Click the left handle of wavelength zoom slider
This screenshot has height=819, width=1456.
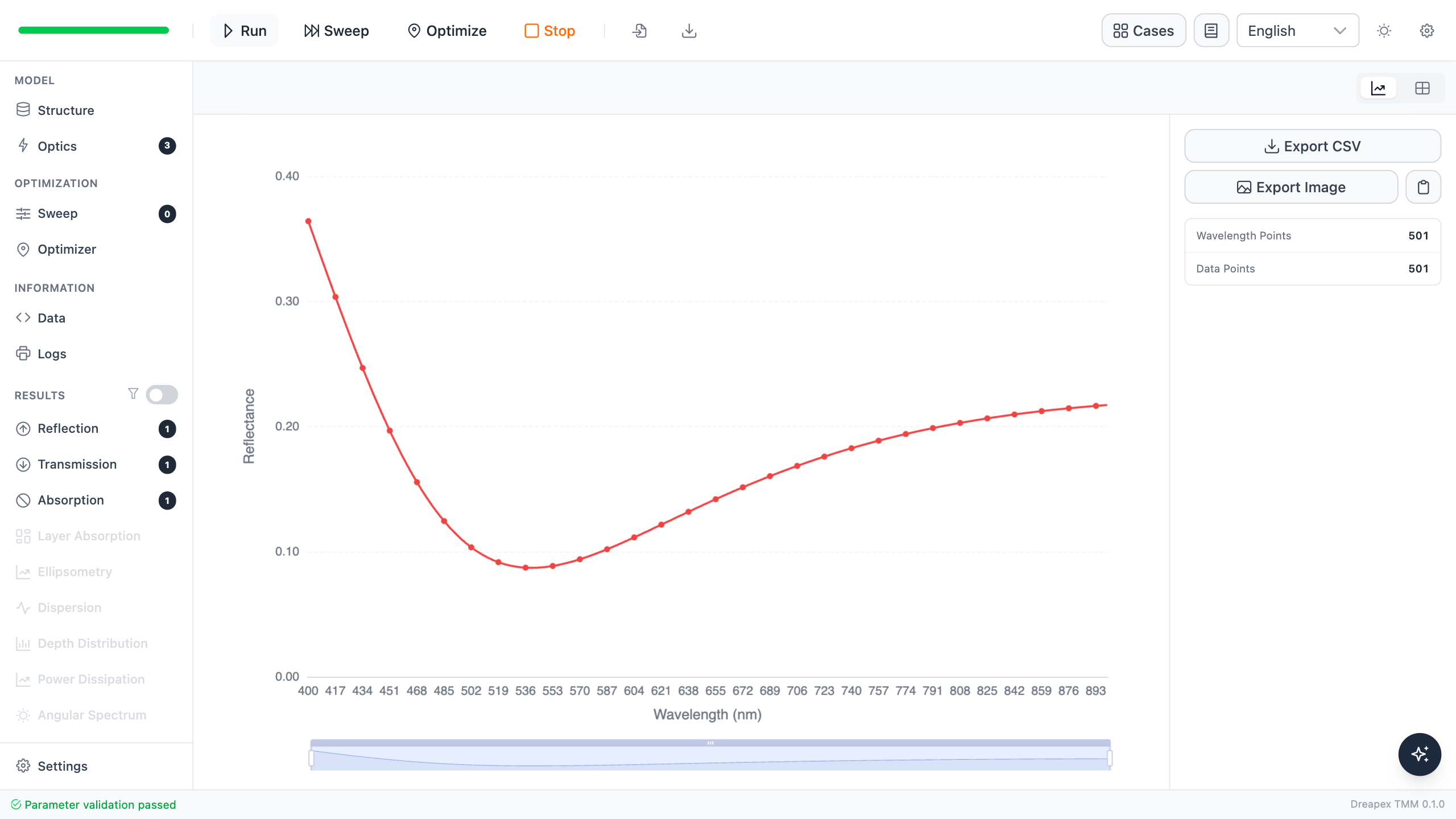click(x=311, y=758)
